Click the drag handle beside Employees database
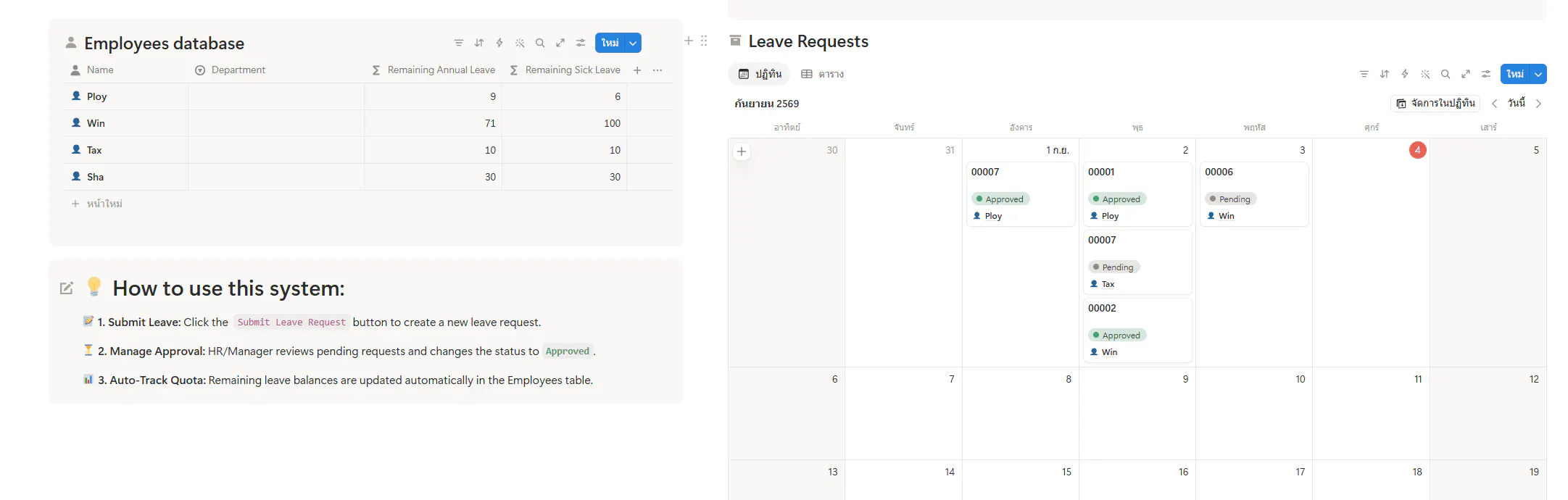 [704, 41]
